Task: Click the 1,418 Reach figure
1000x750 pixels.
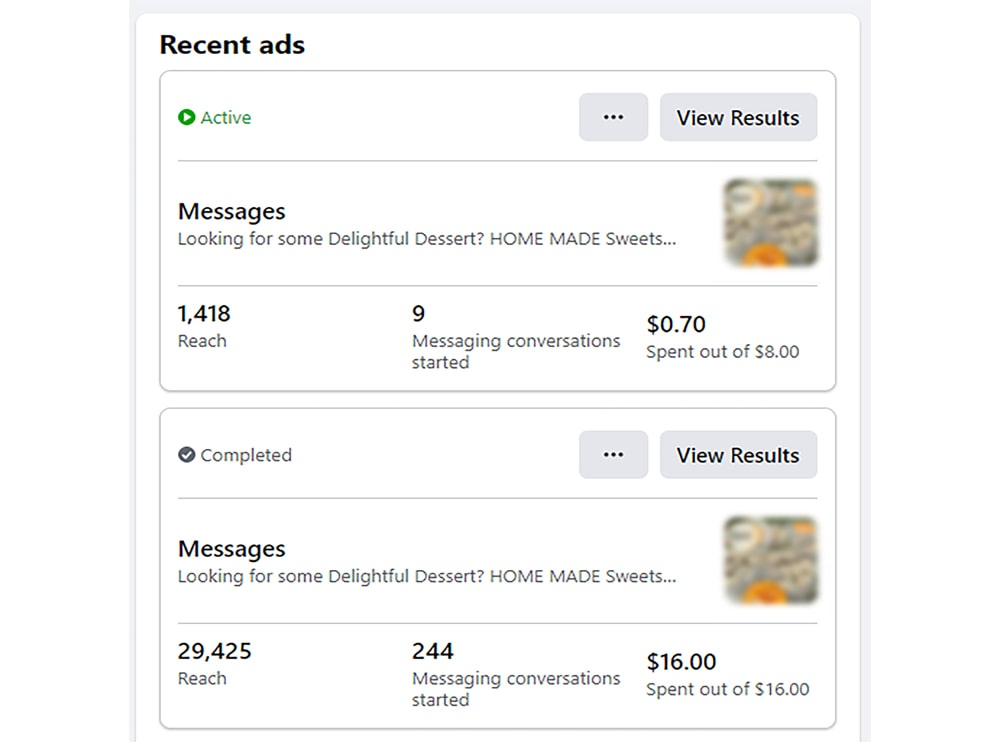Action: (204, 314)
